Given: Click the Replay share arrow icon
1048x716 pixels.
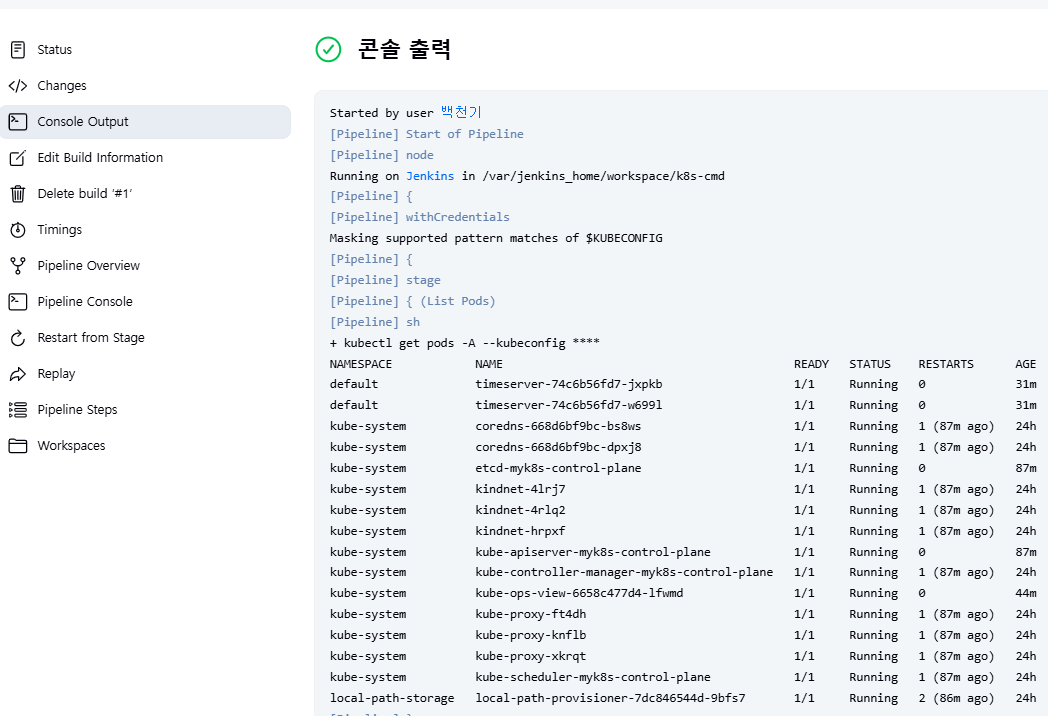Looking at the screenshot, I should 18,374.
